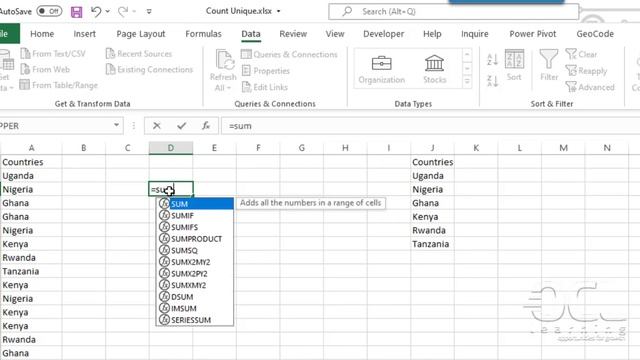640x360 pixels.
Task: Open the Help ribbon tab
Action: tap(432, 34)
